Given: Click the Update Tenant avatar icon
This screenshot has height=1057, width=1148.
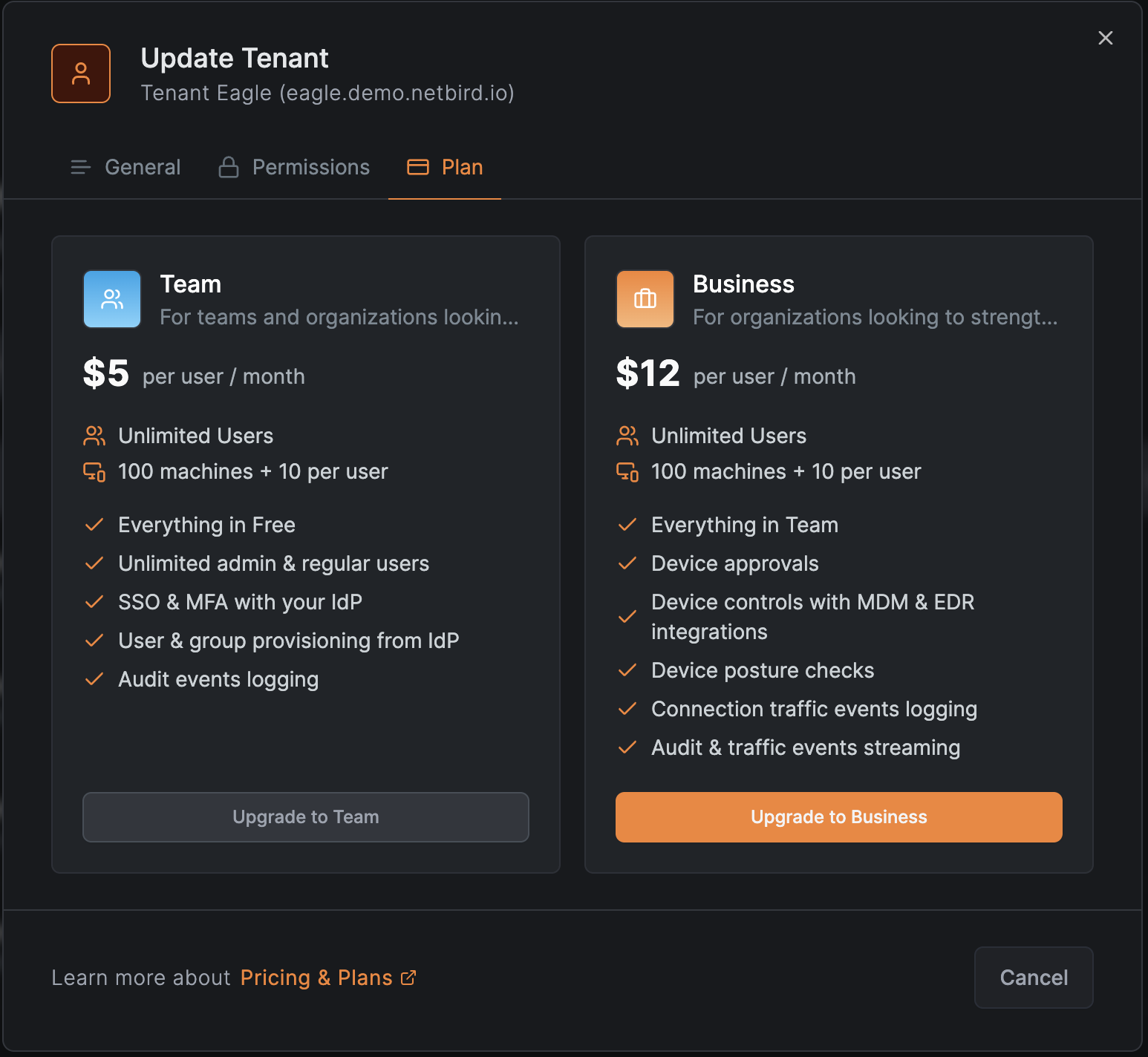Looking at the screenshot, I should 80,73.
